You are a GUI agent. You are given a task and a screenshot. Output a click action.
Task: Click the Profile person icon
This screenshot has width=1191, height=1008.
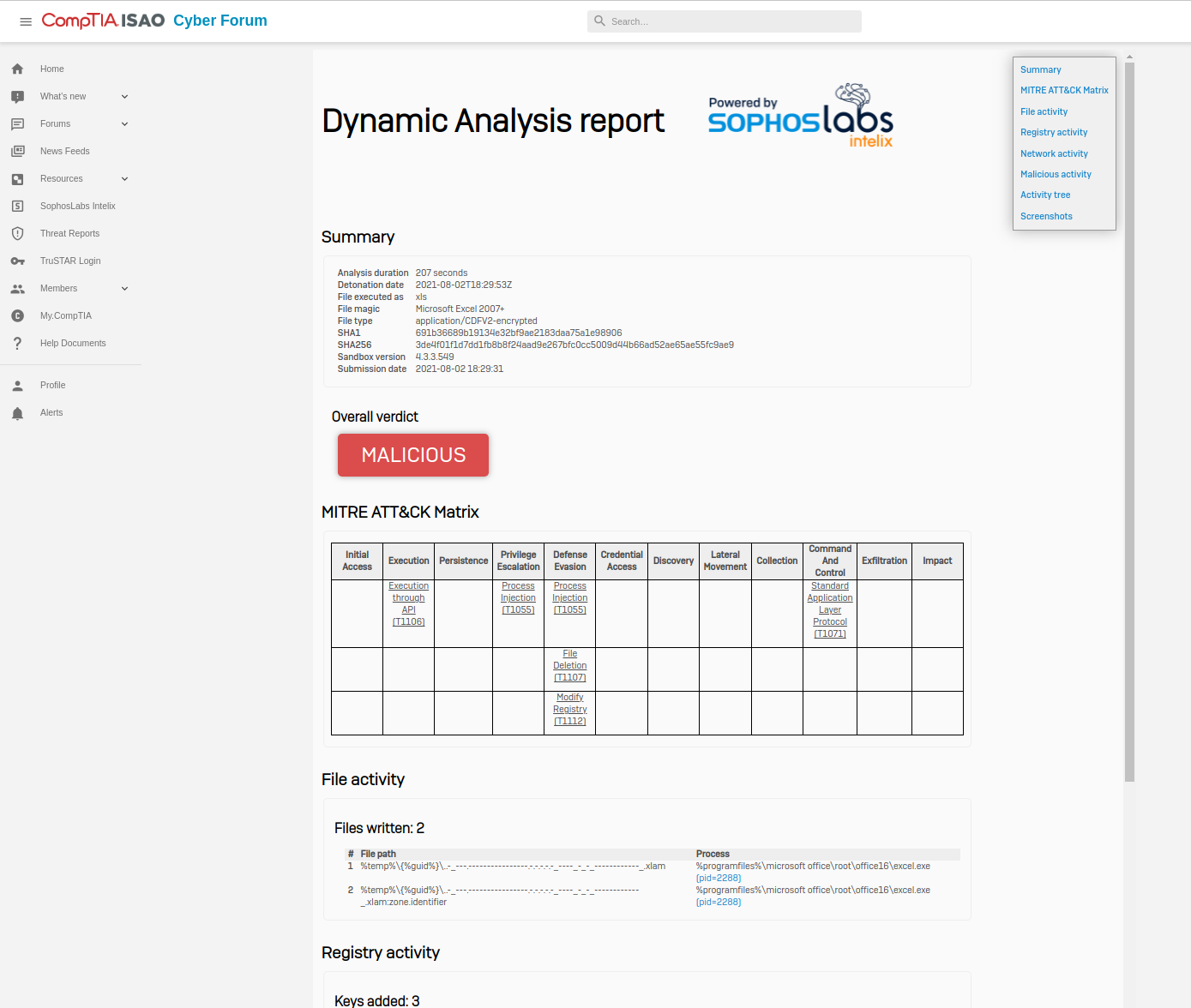[x=17, y=385]
